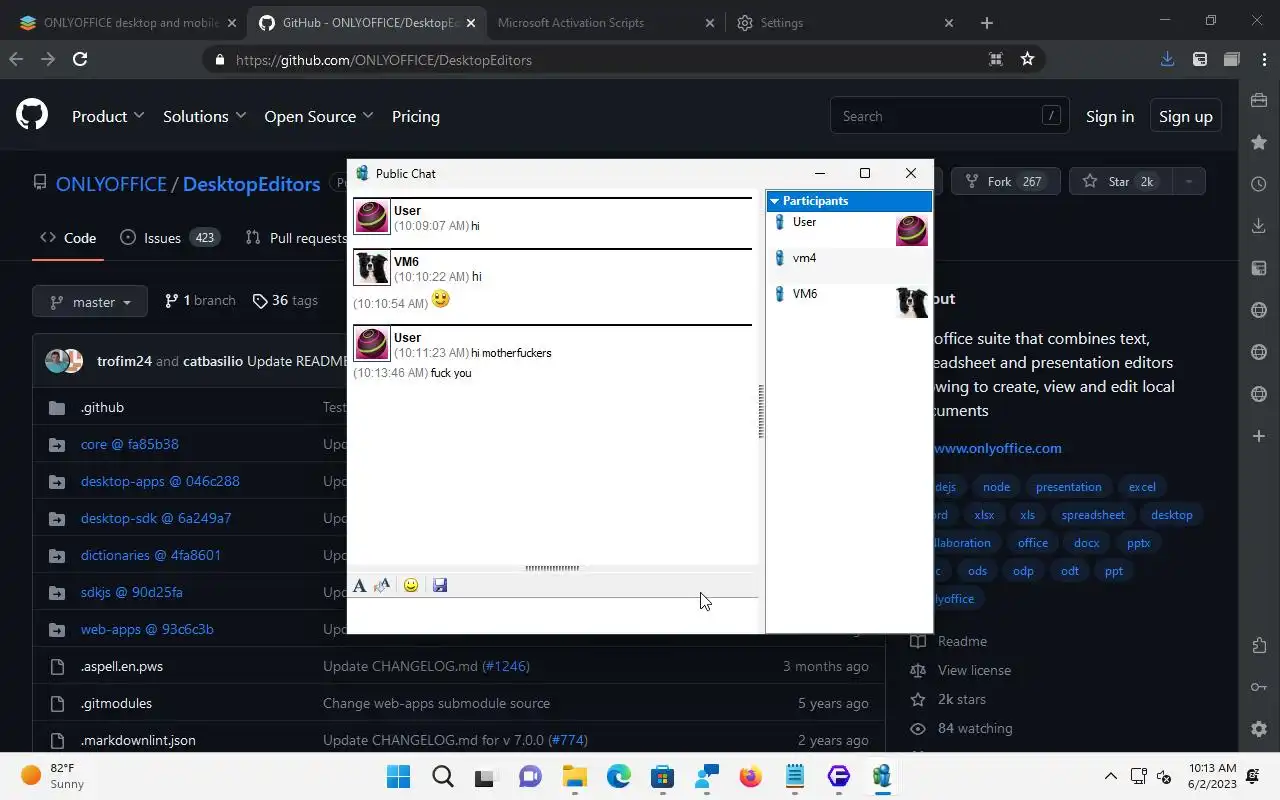
Task: Click the QR code icon in address bar
Action: coord(996,59)
